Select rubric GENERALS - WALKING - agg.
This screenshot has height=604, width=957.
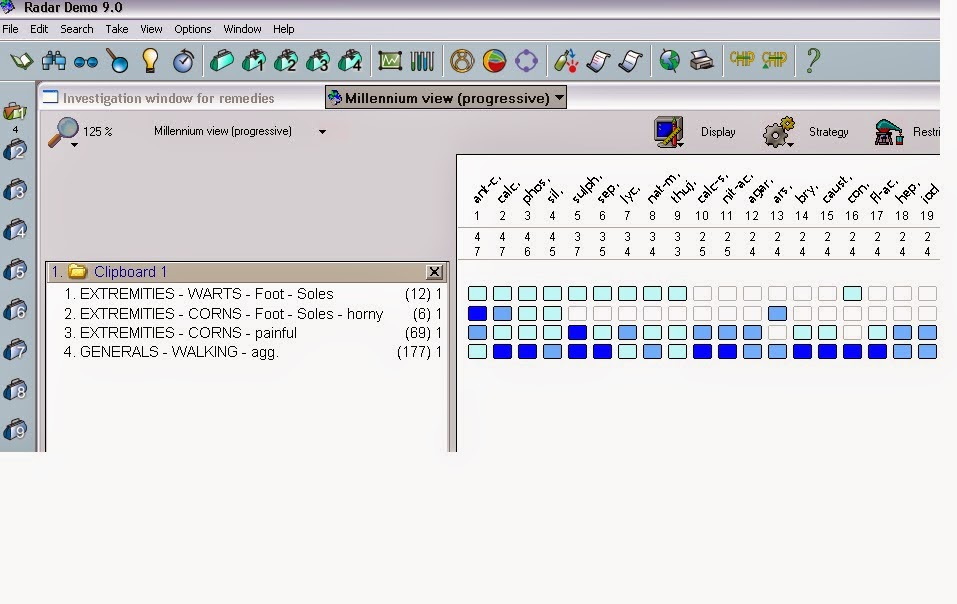click(179, 352)
